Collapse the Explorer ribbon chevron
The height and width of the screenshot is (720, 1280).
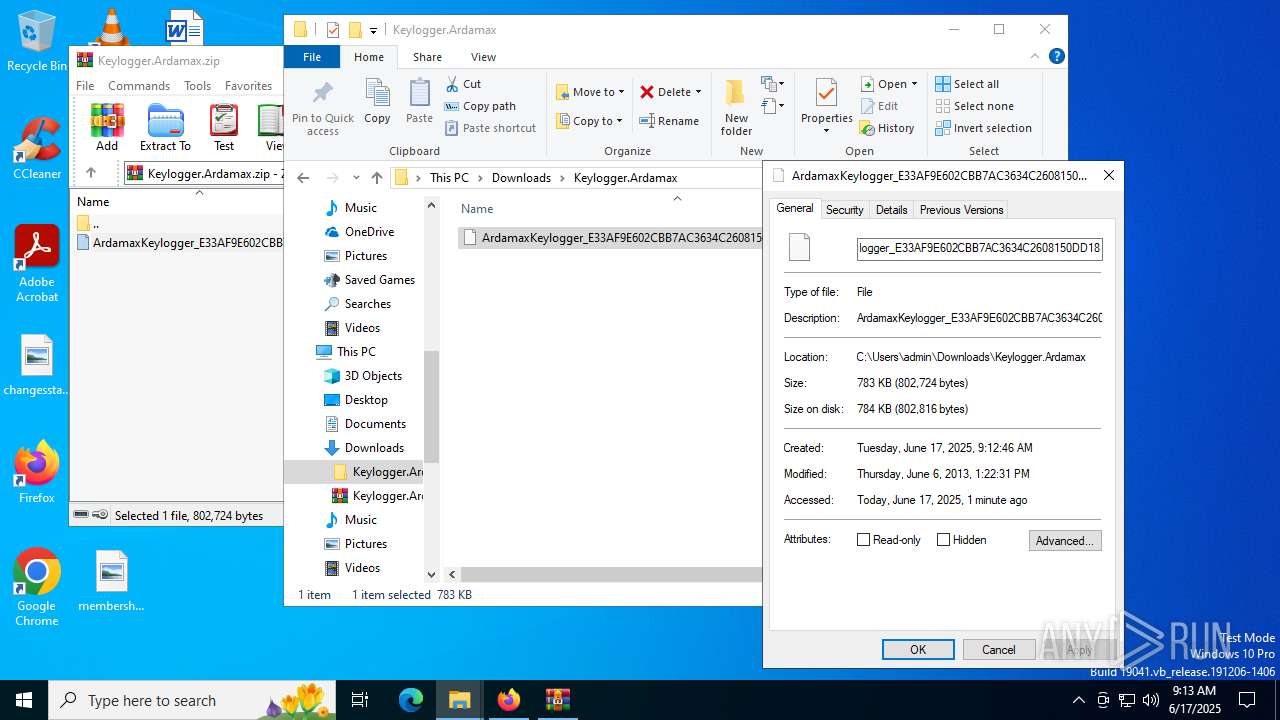coord(1035,57)
